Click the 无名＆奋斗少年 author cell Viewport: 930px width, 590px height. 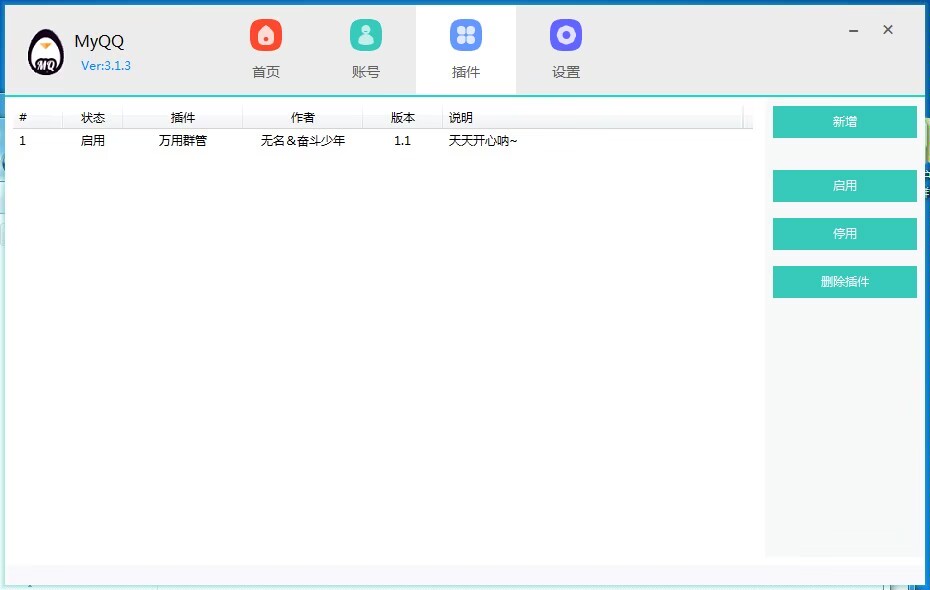click(303, 140)
